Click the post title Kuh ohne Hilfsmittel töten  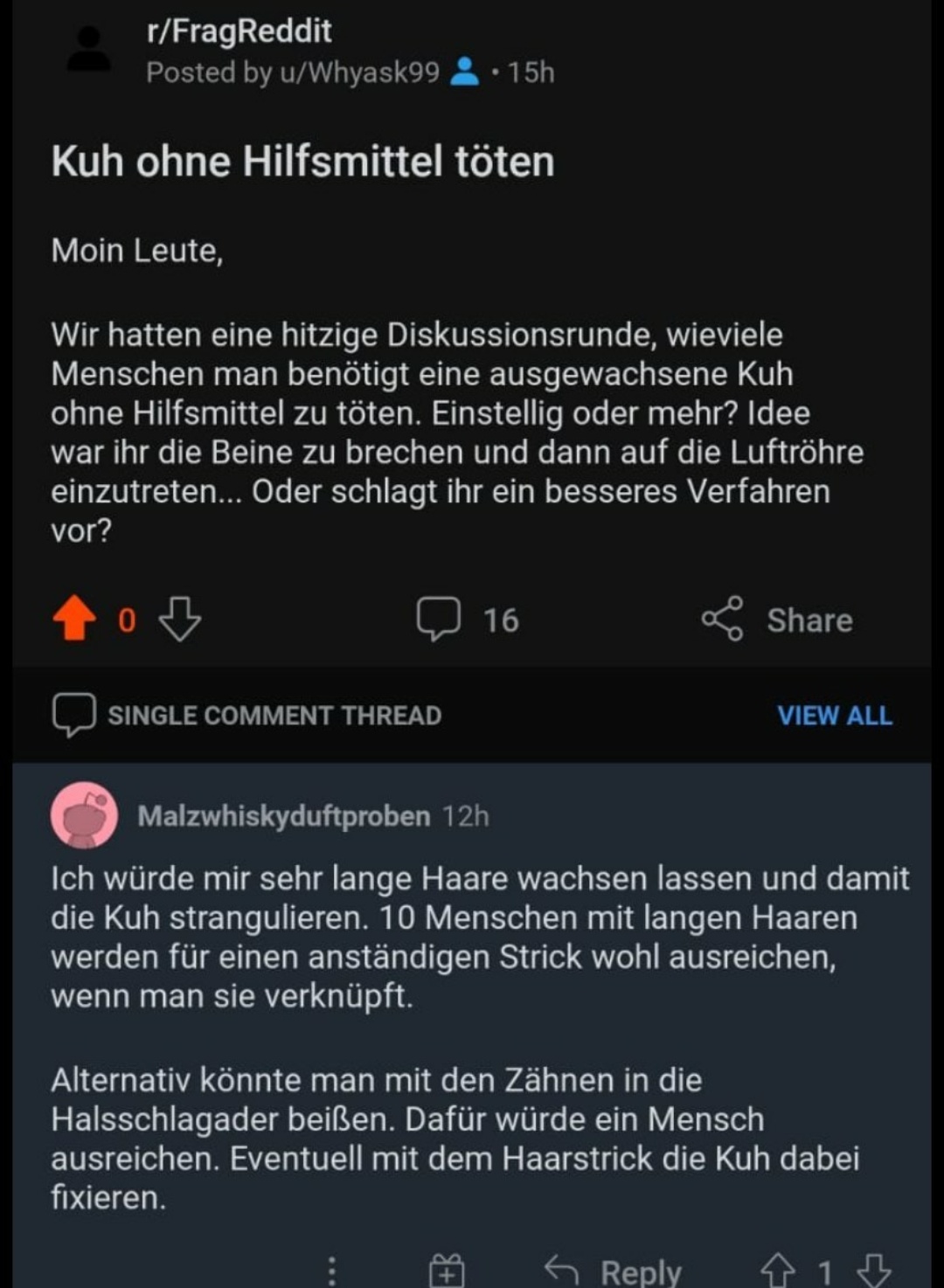pos(302,162)
